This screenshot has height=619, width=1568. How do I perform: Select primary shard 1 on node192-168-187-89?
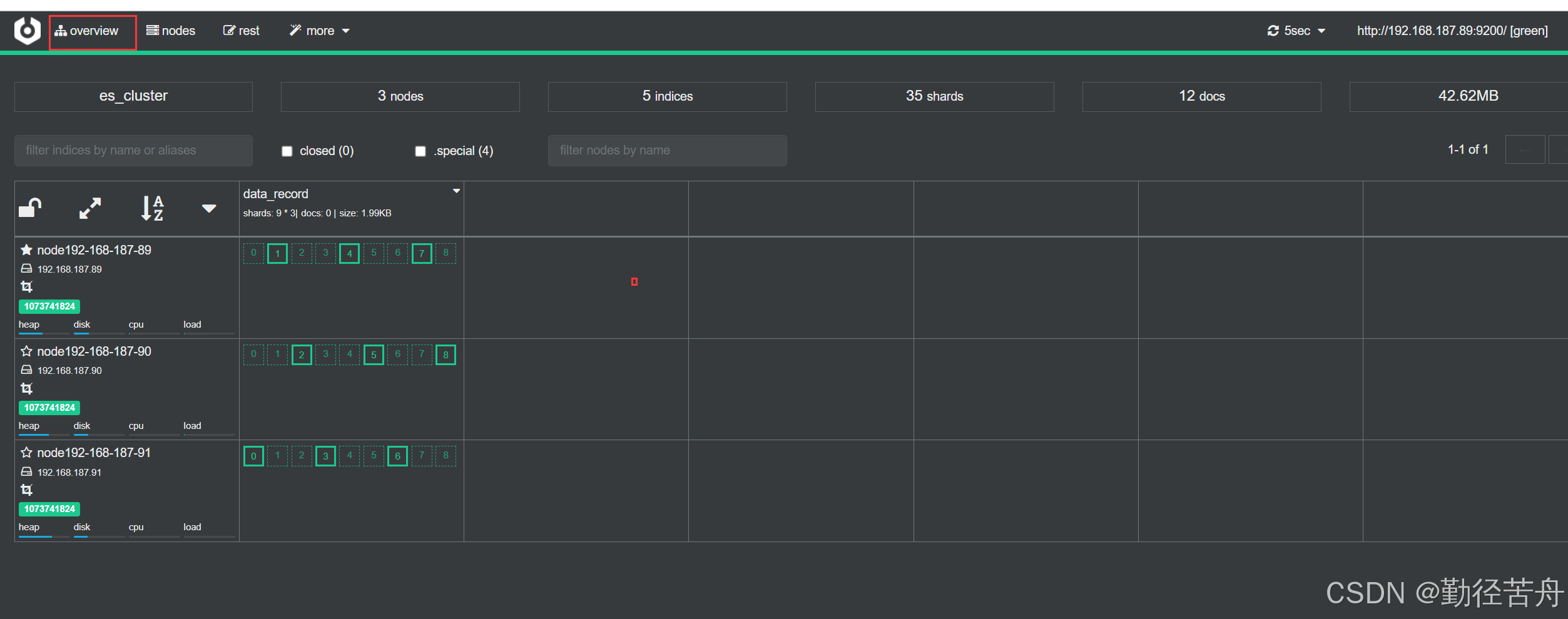277,253
